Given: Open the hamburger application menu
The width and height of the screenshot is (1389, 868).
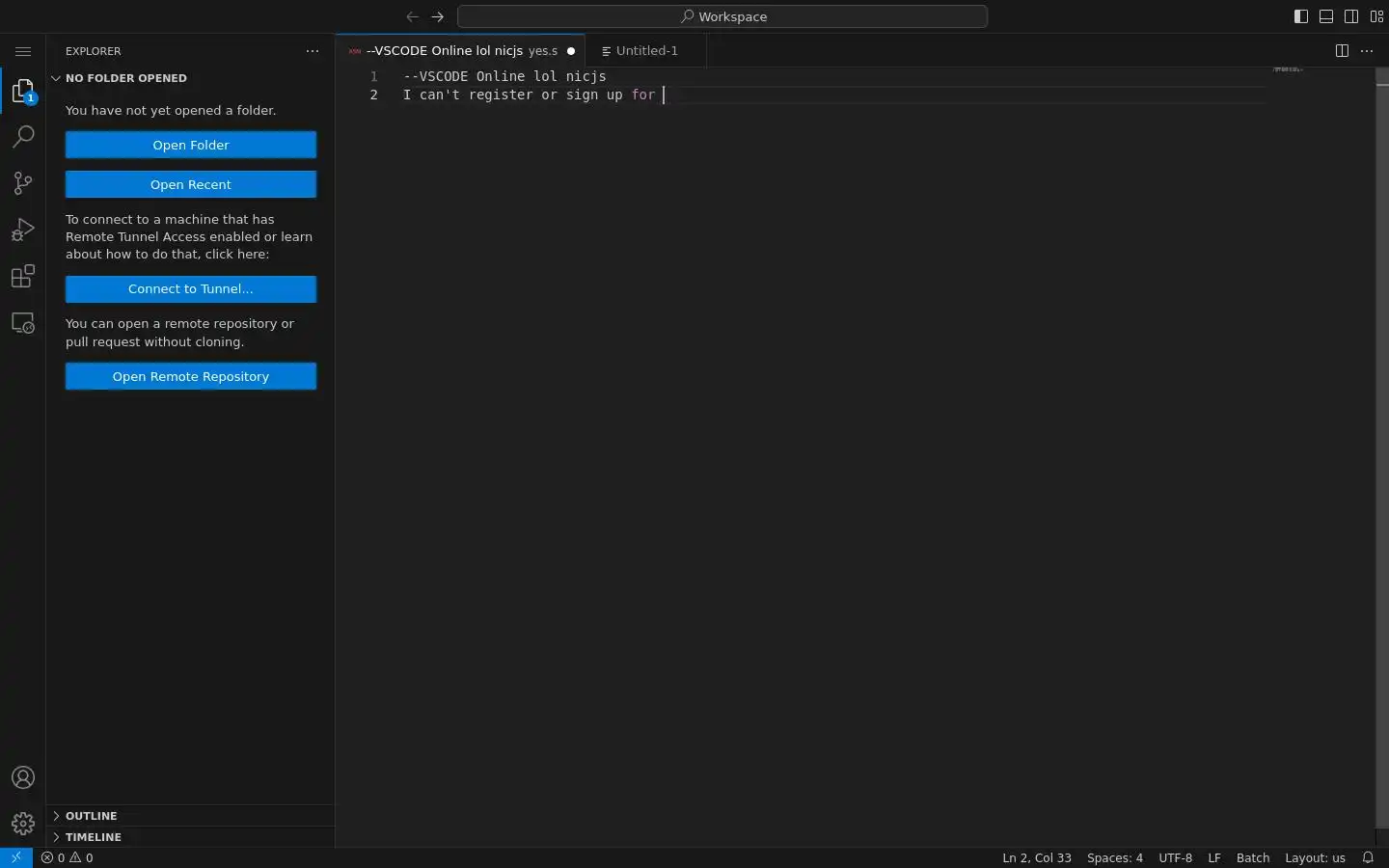Looking at the screenshot, I should click(x=23, y=51).
